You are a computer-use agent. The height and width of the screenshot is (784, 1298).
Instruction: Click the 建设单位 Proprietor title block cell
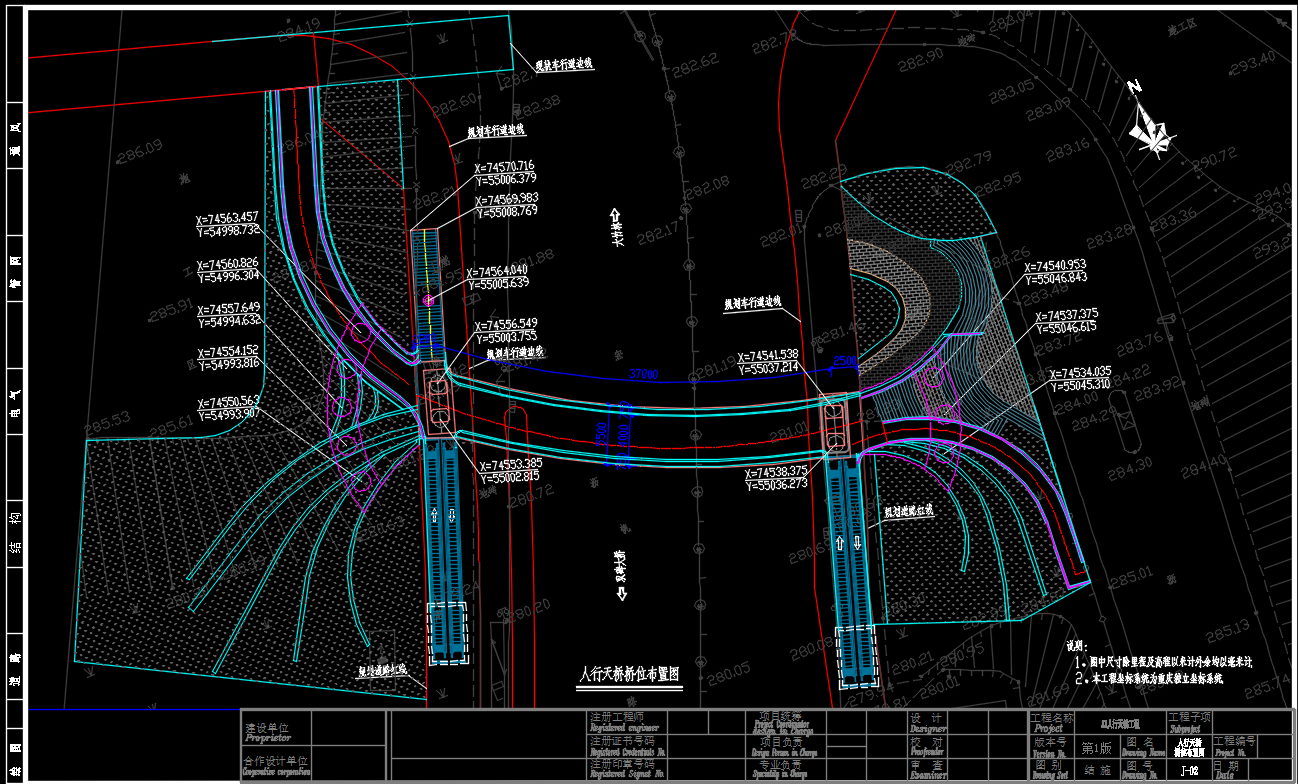click(278, 728)
